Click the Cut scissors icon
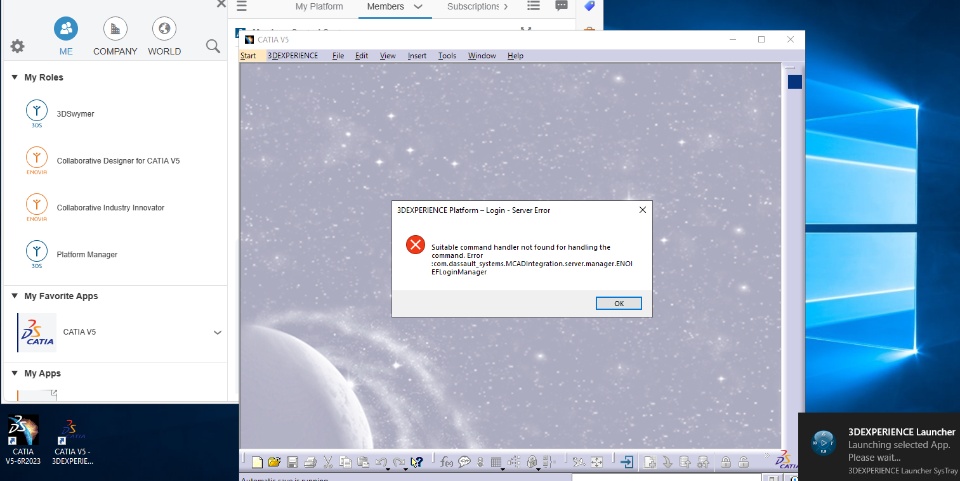Viewport: 960px width, 481px height. click(x=328, y=462)
